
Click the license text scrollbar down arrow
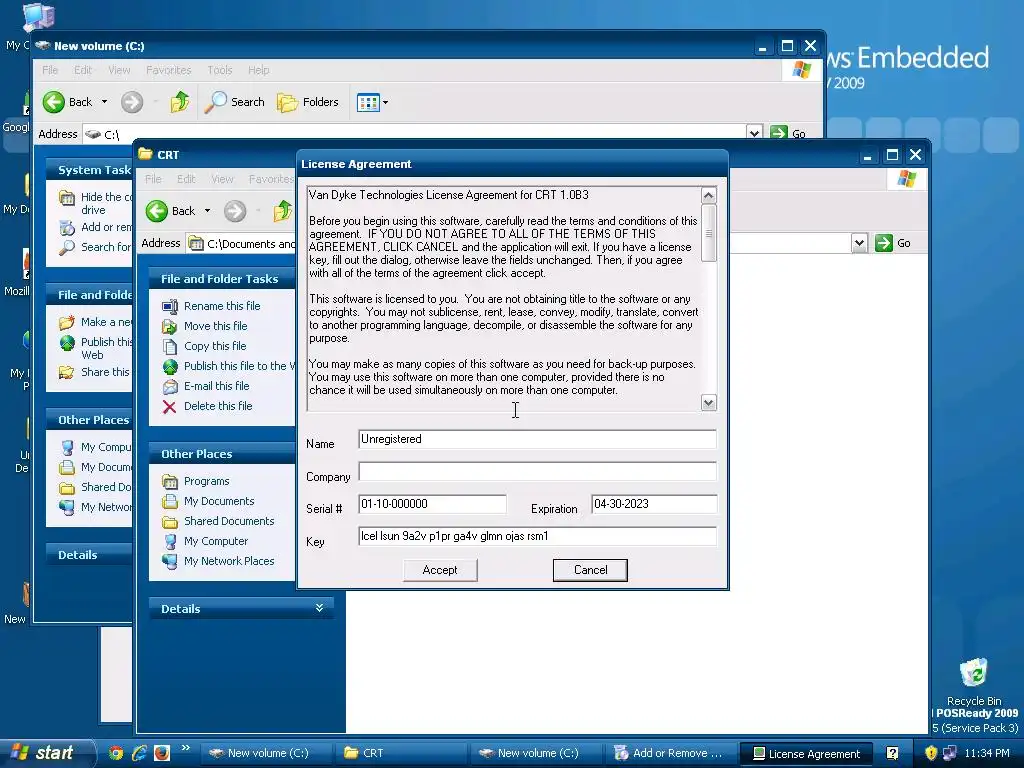pyautogui.click(x=709, y=402)
